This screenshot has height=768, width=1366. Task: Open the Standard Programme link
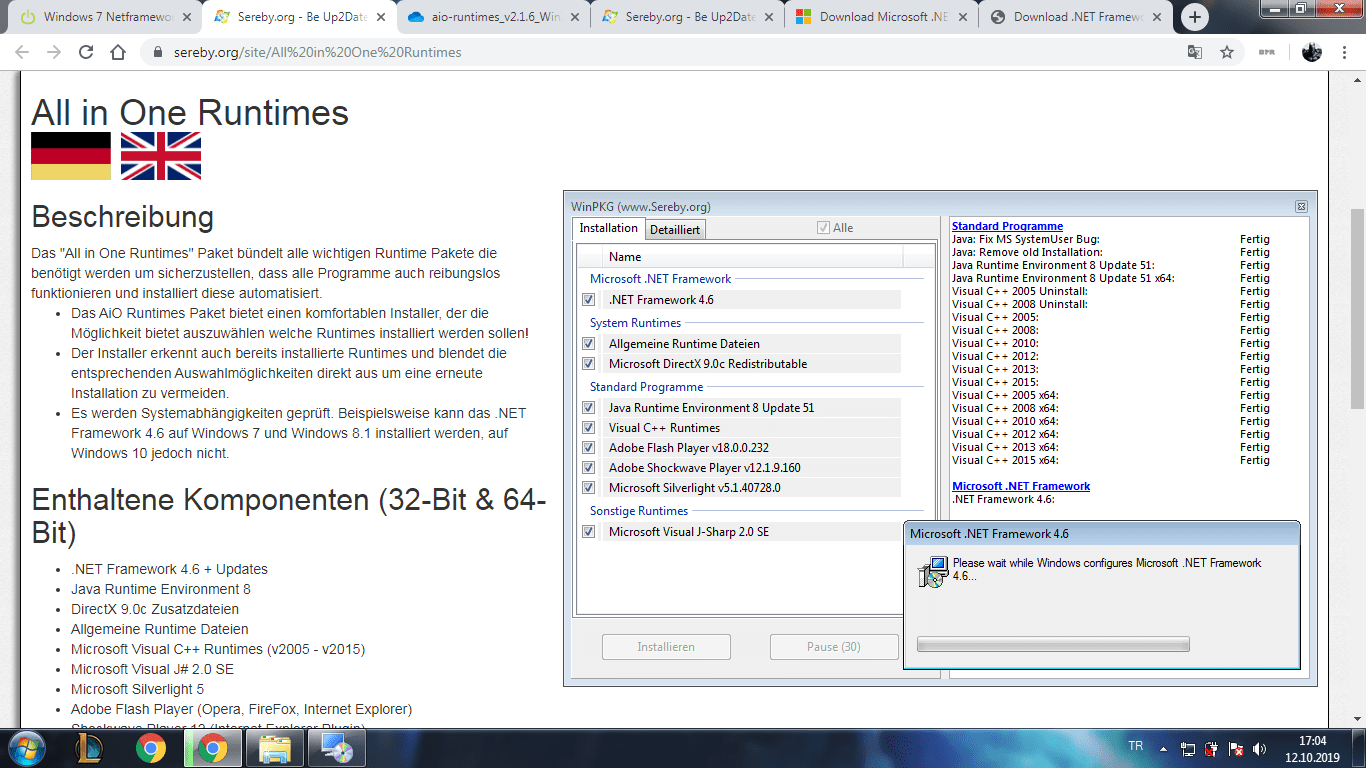coord(1007,226)
